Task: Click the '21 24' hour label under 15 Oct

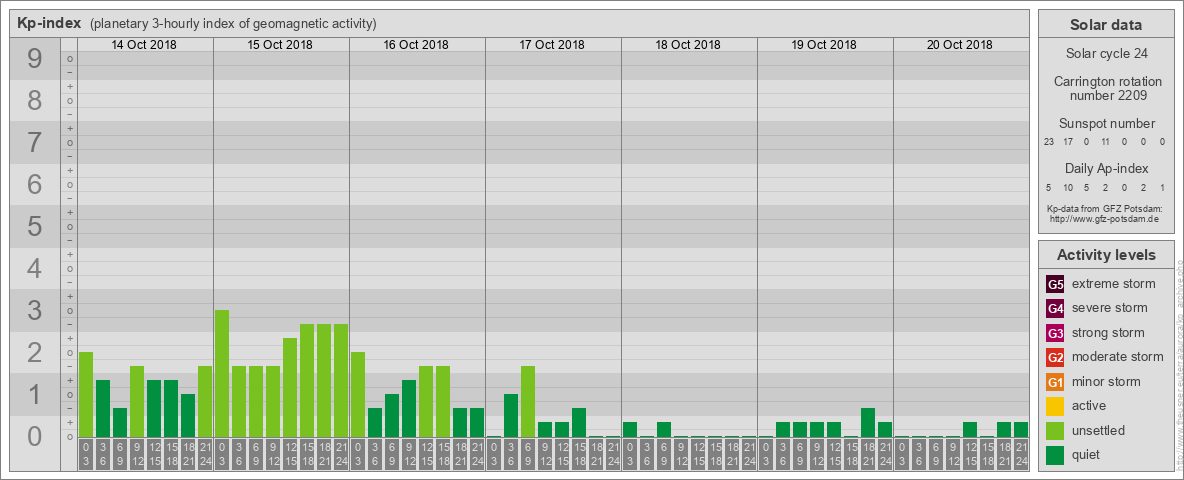Action: [x=341, y=456]
